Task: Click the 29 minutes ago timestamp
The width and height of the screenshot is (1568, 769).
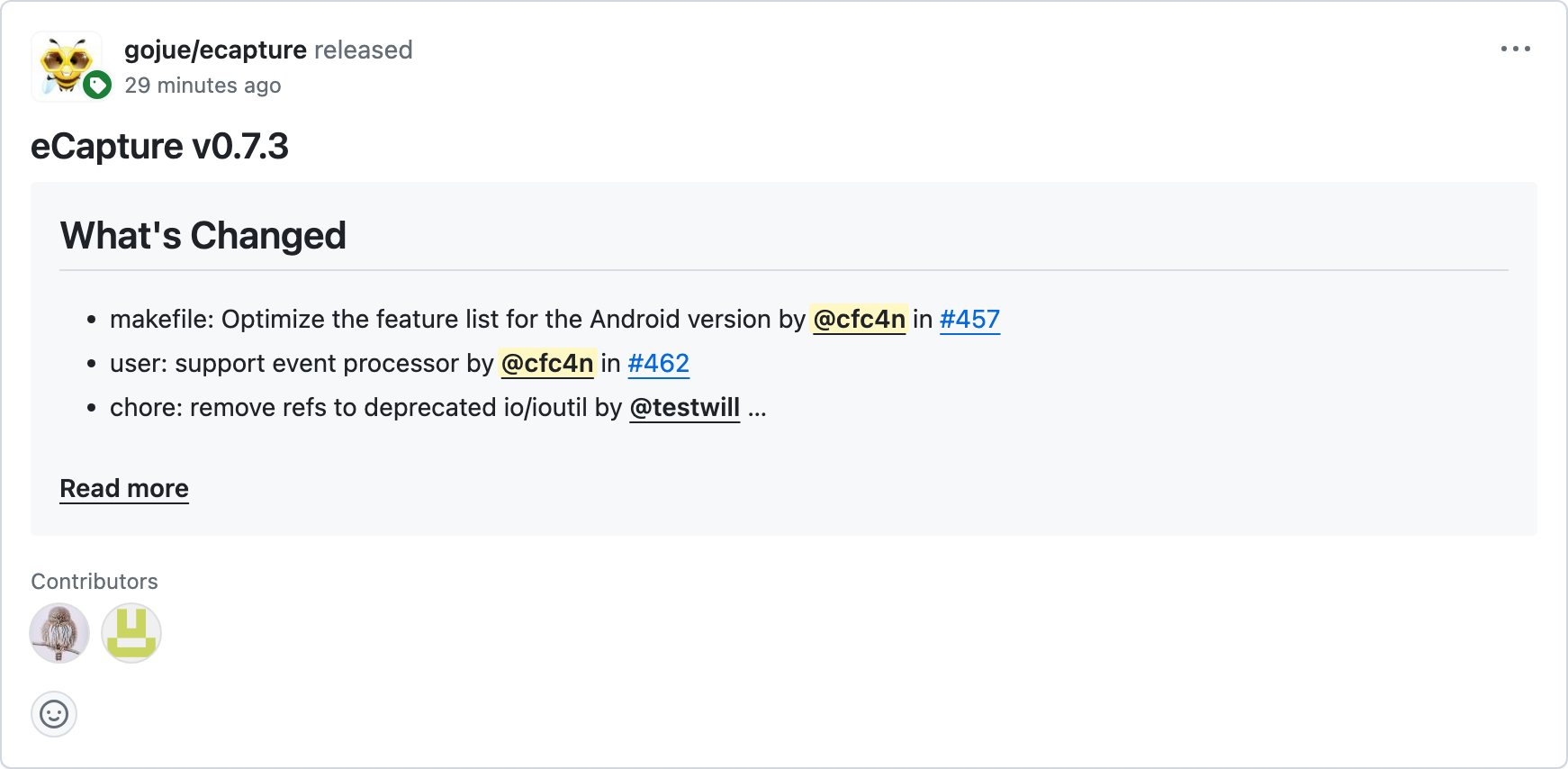Action: pyautogui.click(x=204, y=85)
